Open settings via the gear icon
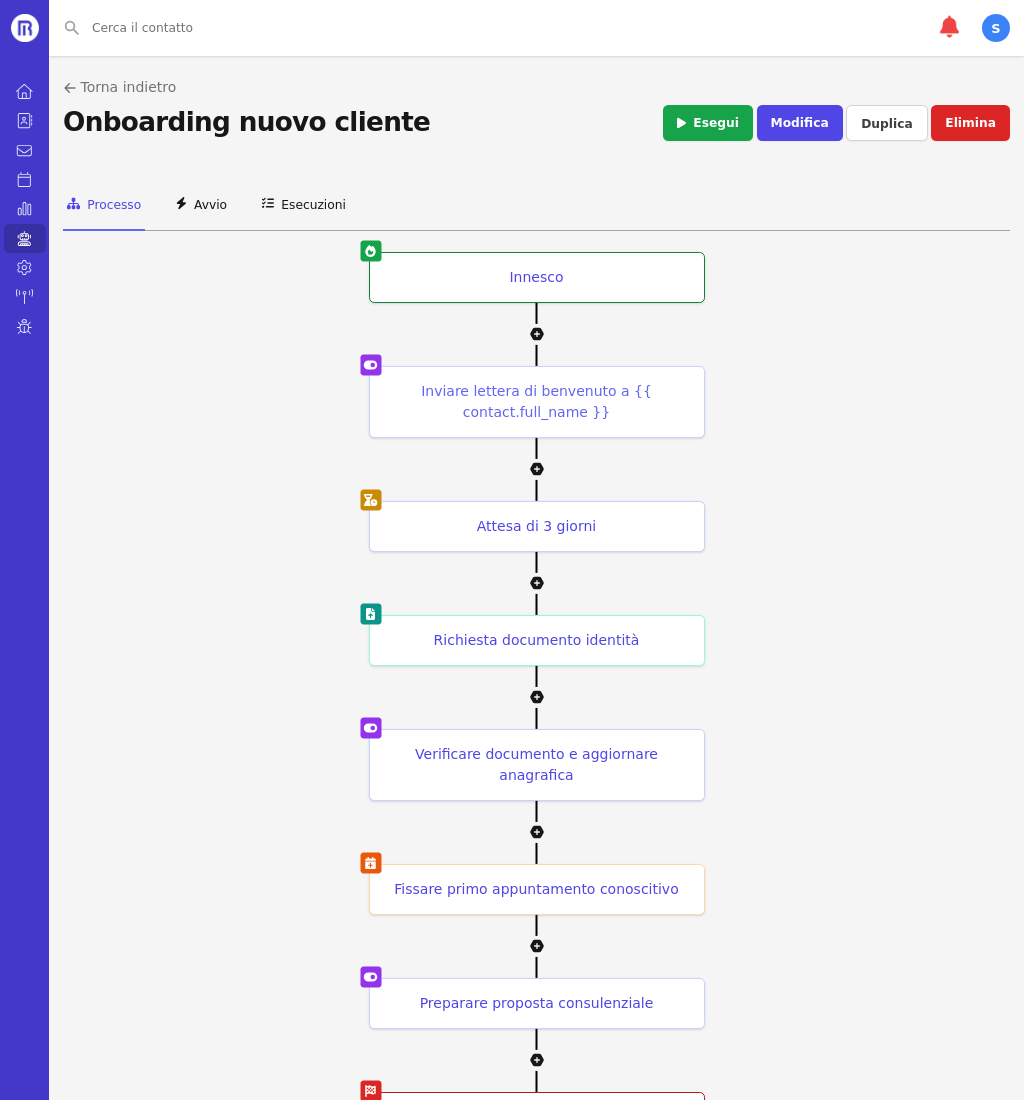This screenshot has width=1024, height=1100. tap(24, 267)
